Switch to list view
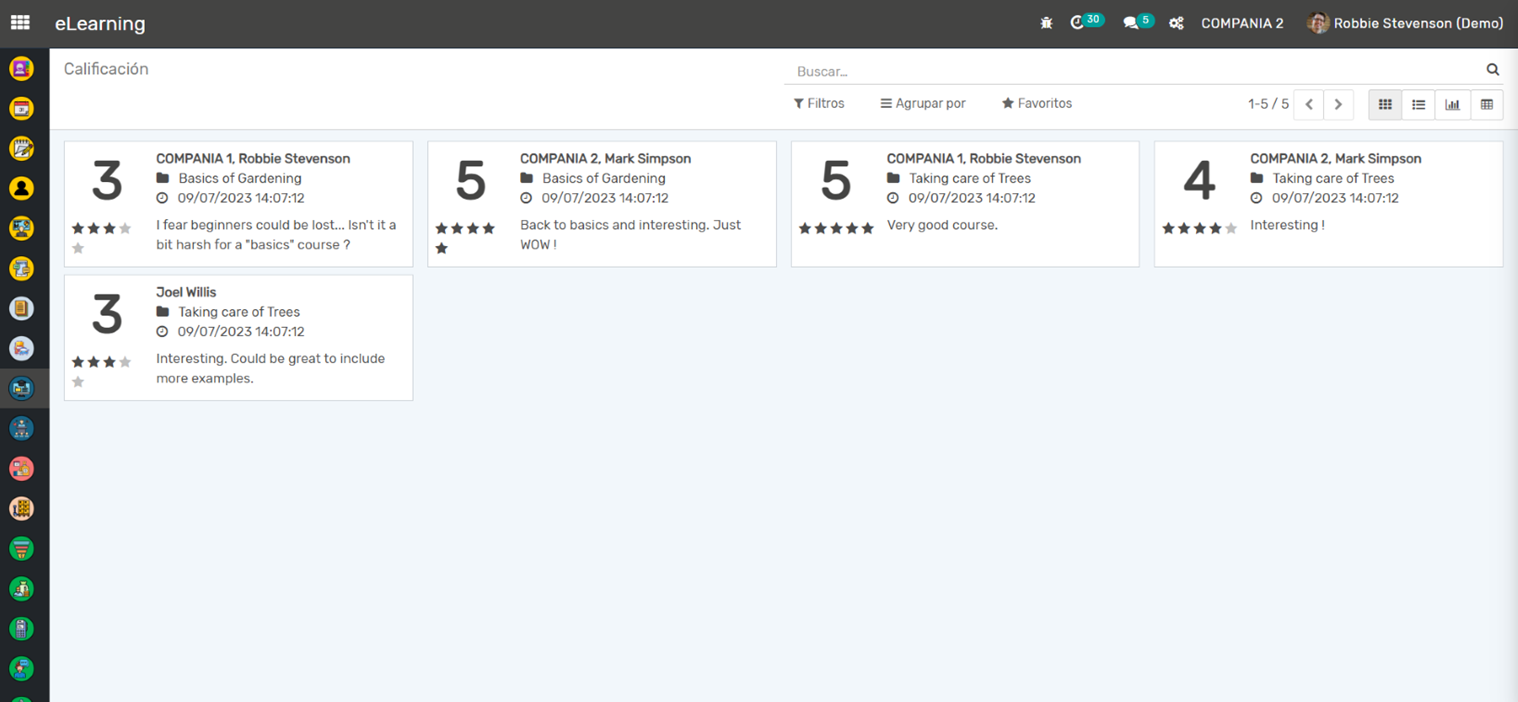The height and width of the screenshot is (702, 1518). [x=1418, y=104]
